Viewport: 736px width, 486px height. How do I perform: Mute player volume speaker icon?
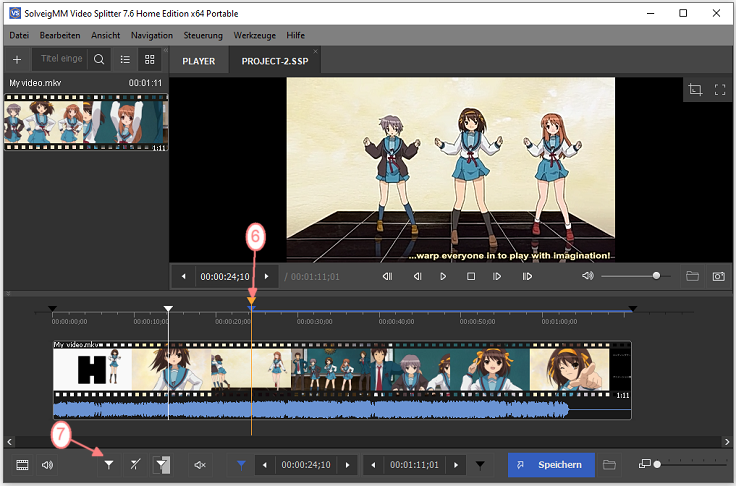tap(588, 276)
